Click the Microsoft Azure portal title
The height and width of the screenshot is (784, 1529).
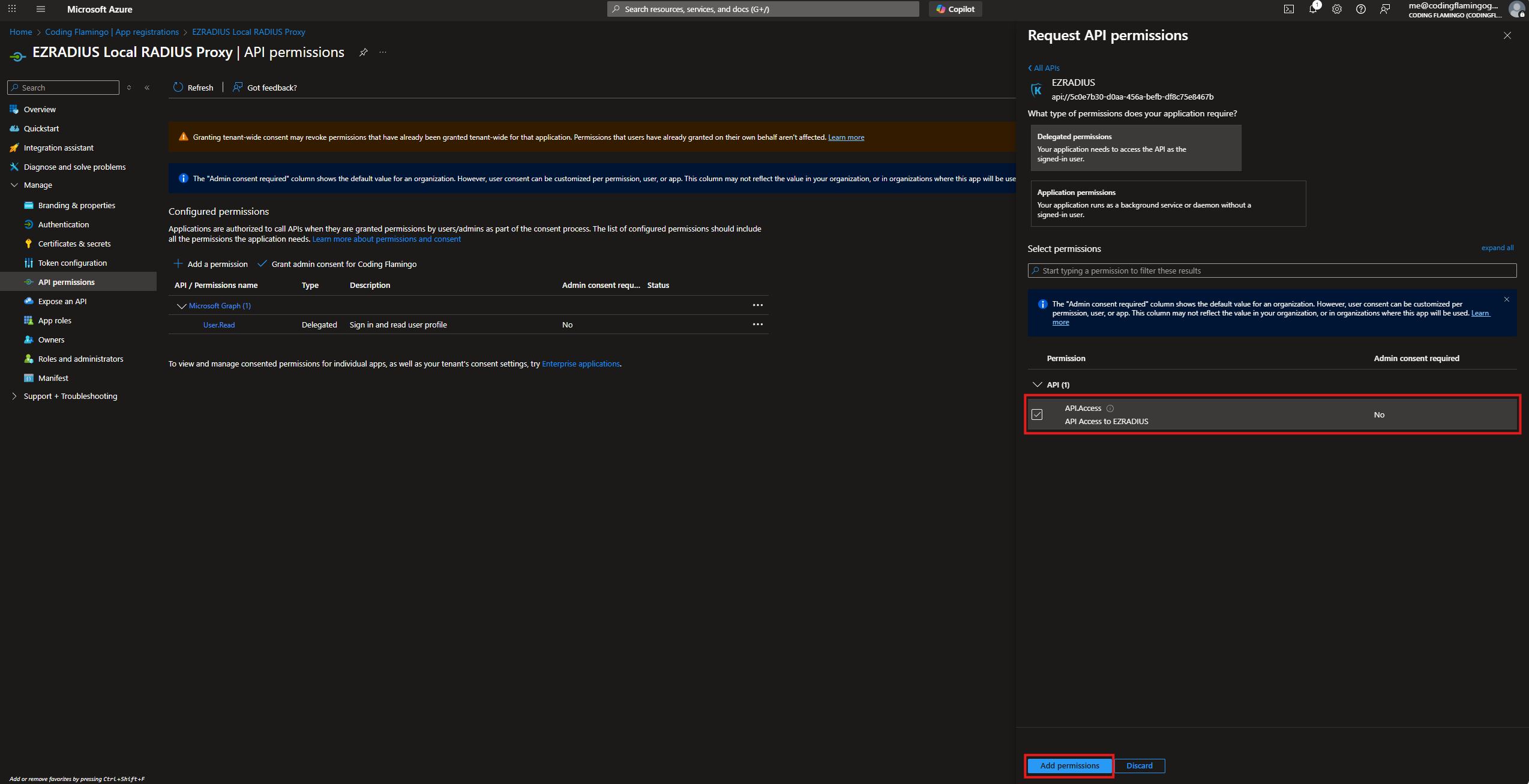(100, 9)
